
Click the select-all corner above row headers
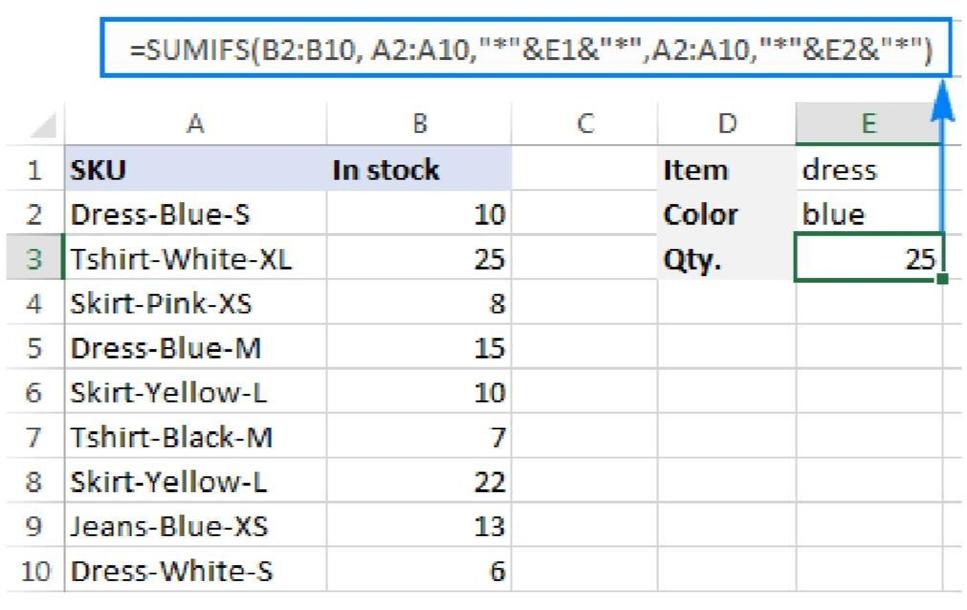coord(40,125)
